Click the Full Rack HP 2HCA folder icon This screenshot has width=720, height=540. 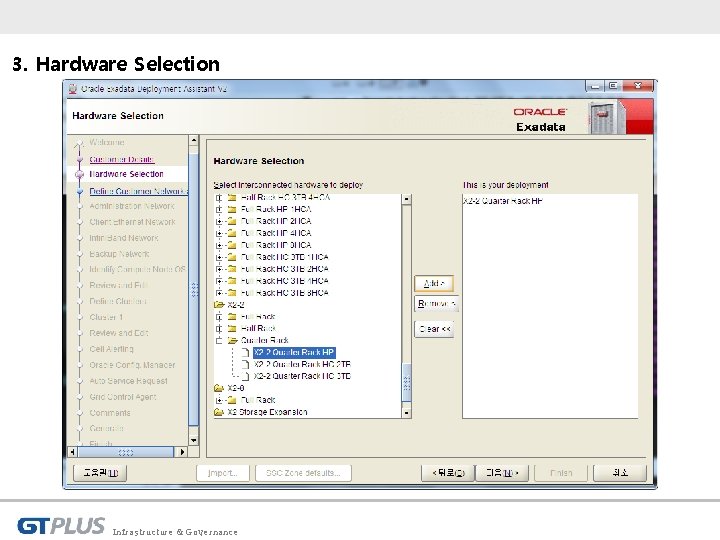(x=232, y=221)
